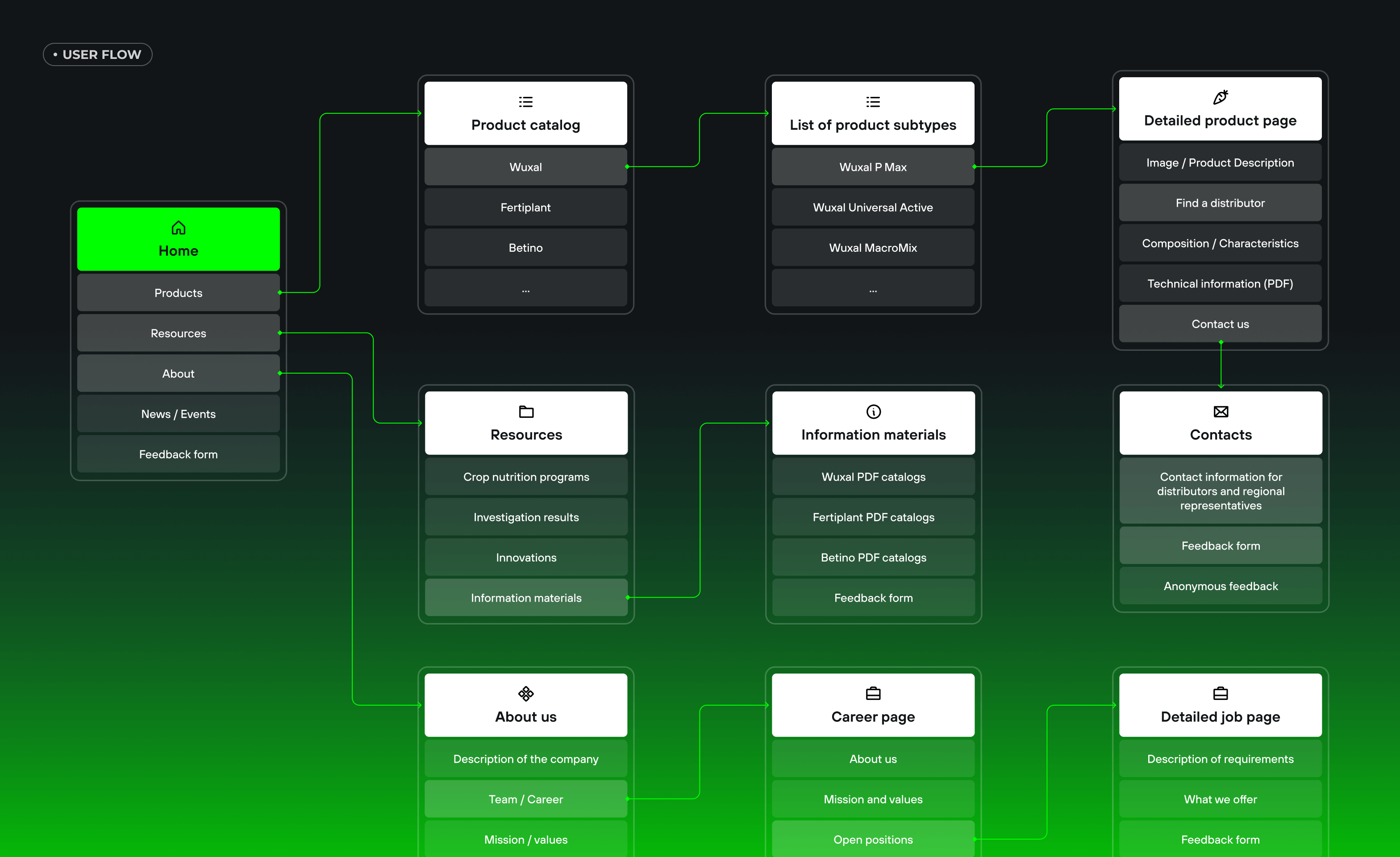The image size is (1400, 857).
Task: Click Feedback form in Detailed job page
Action: [1221, 838]
